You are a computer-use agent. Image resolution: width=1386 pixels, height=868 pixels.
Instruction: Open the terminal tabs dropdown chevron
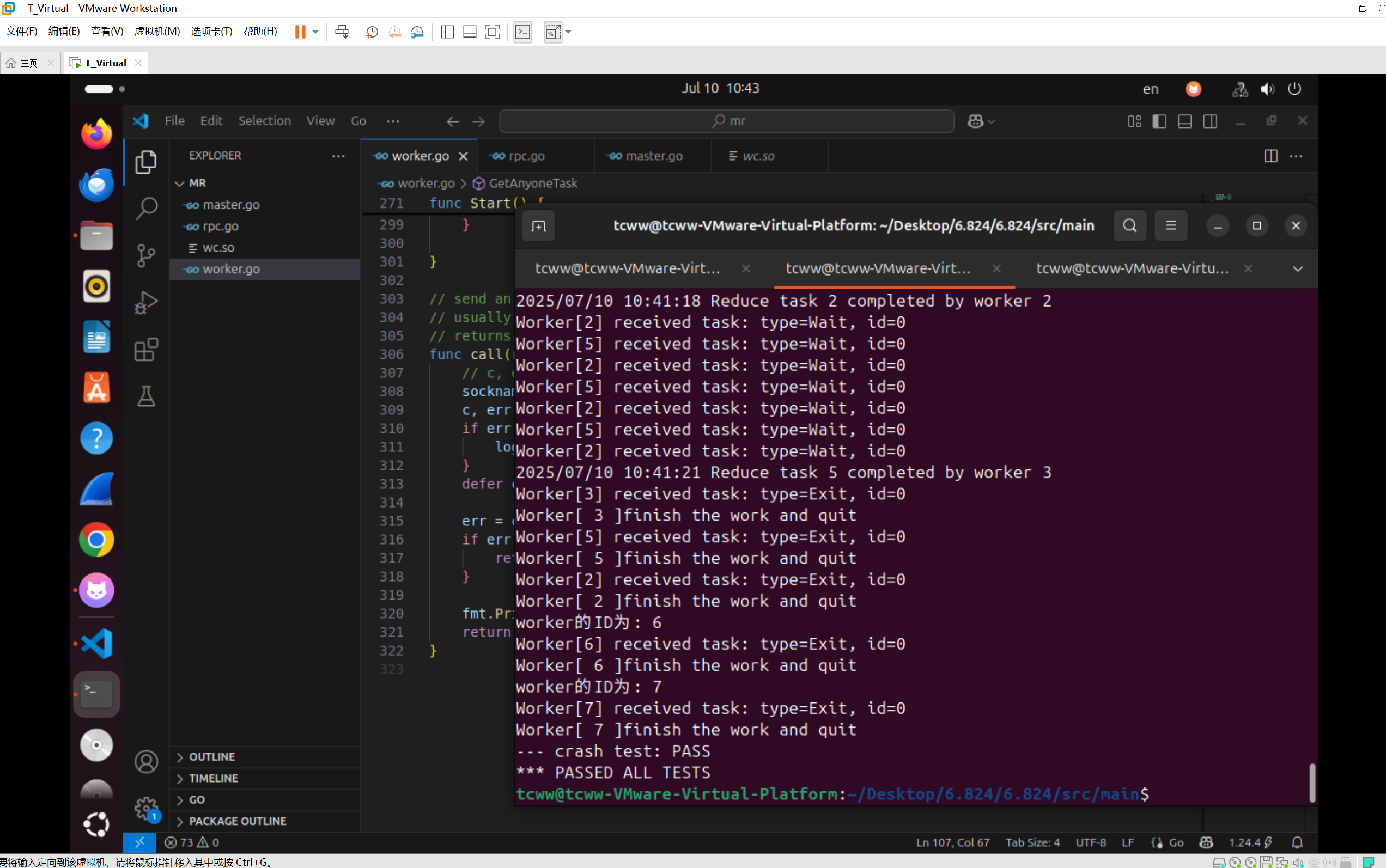[x=1297, y=268]
